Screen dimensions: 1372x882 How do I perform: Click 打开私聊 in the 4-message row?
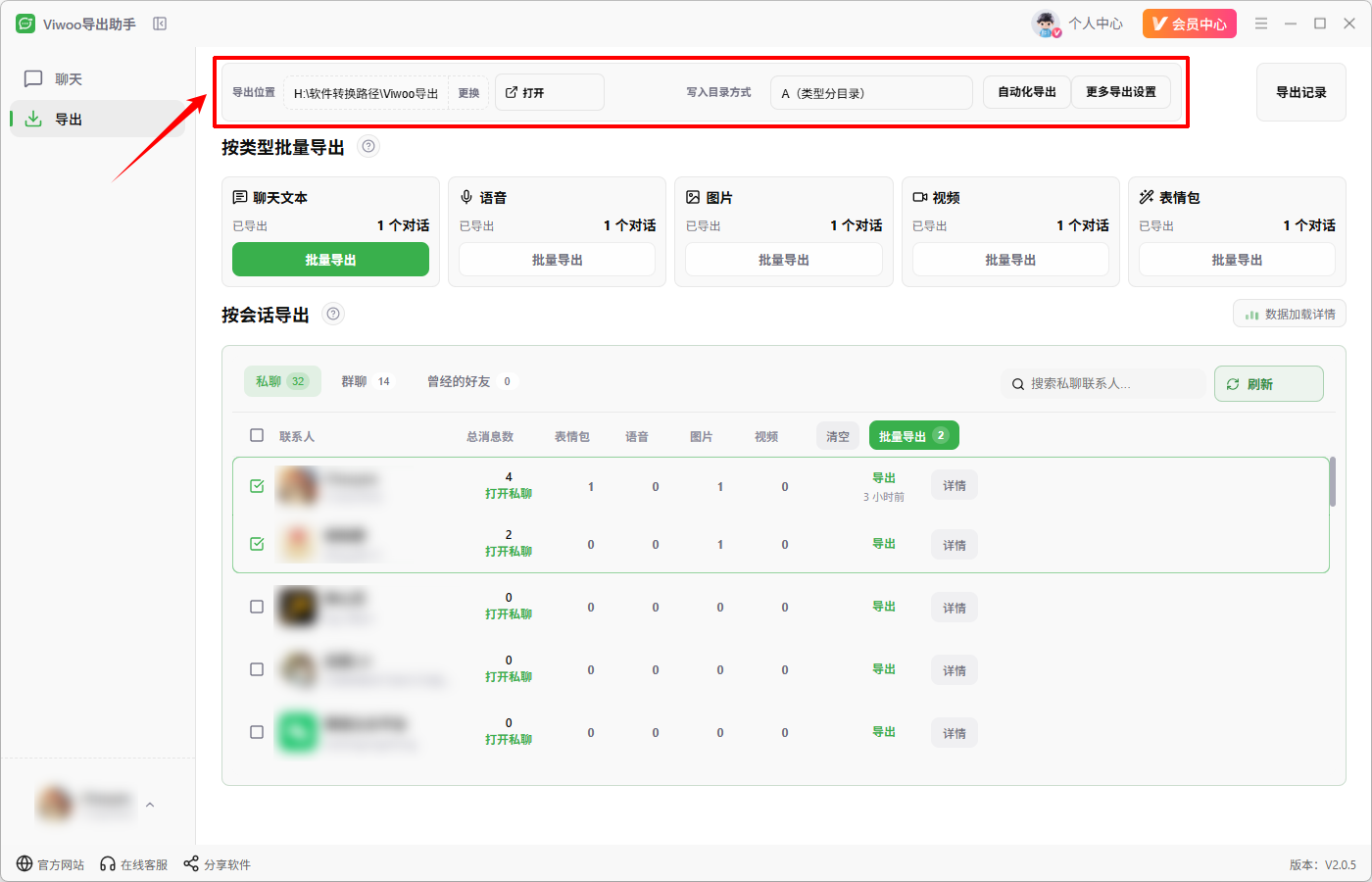point(509,494)
